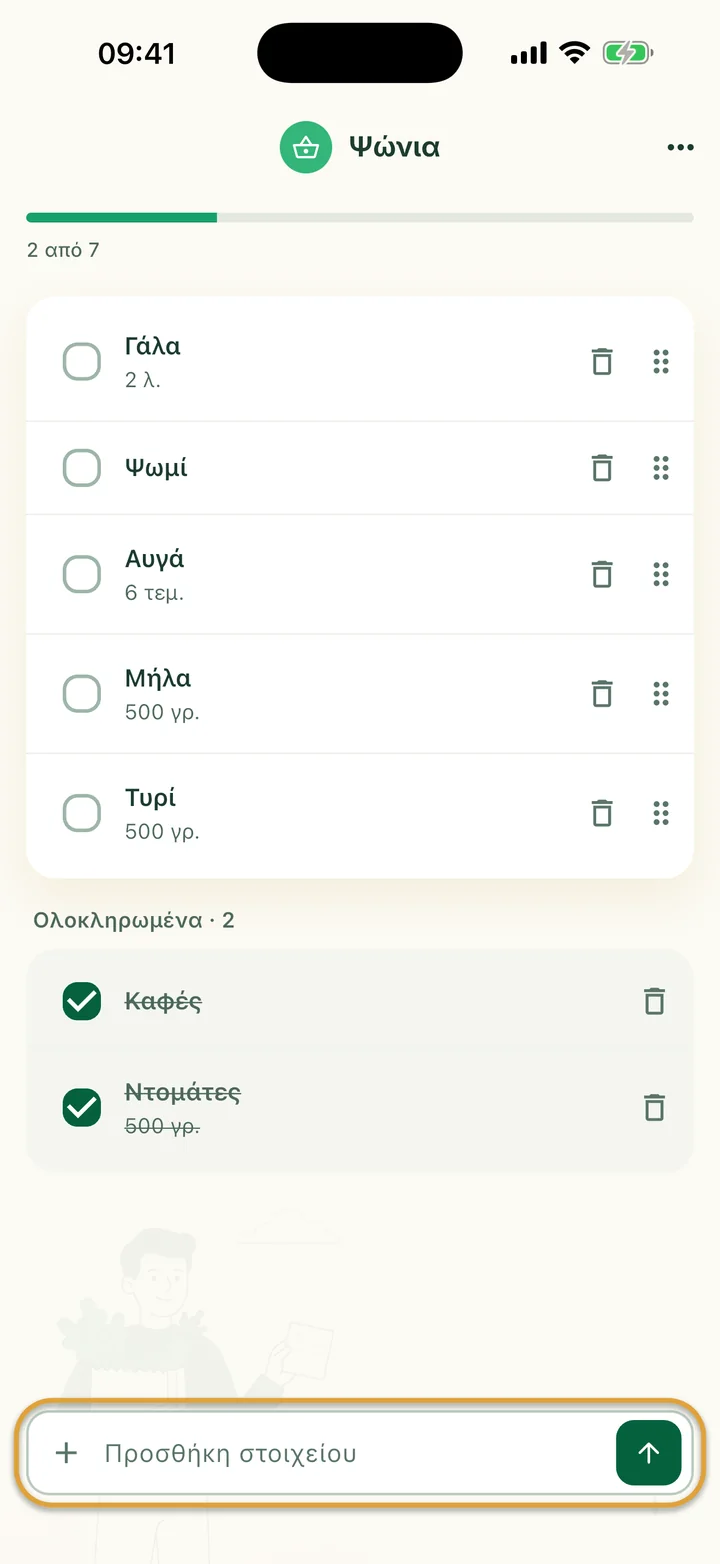Image resolution: width=720 pixels, height=1564 pixels.
Task: Tap the reorder handle beside Τυρί
Action: pos(660,812)
